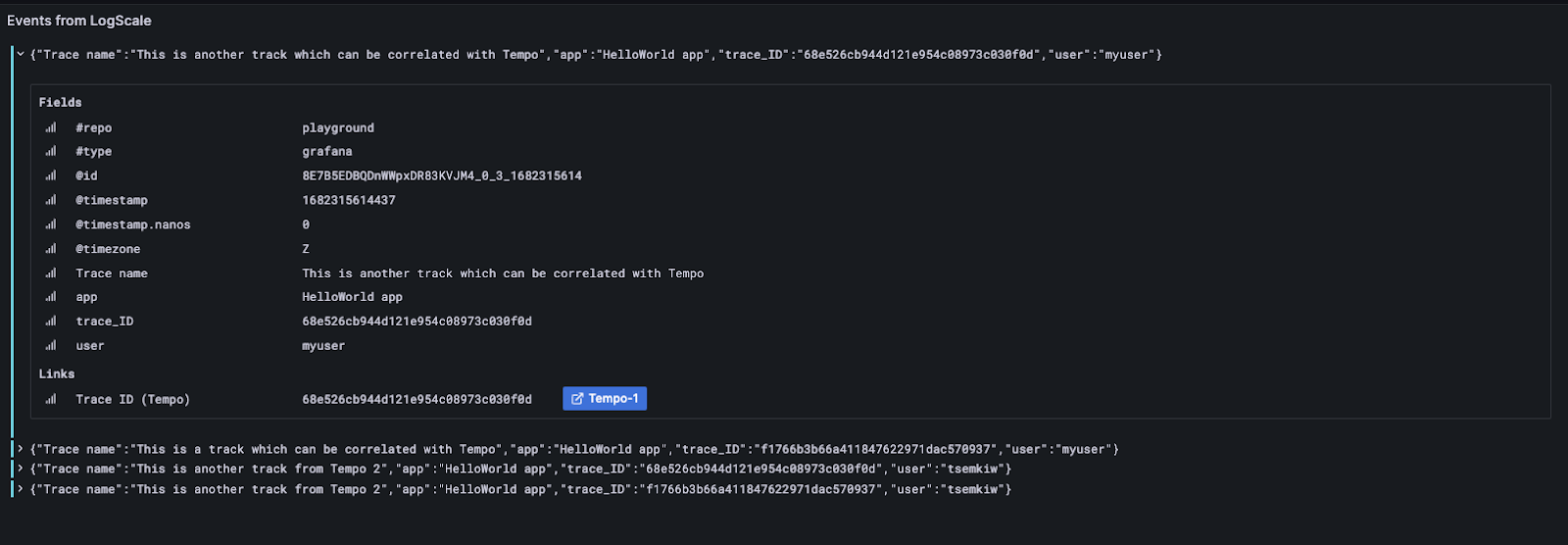The height and width of the screenshot is (545, 1568).
Task: Click stats icon for @timestamp.nanos field
Action: tap(51, 224)
